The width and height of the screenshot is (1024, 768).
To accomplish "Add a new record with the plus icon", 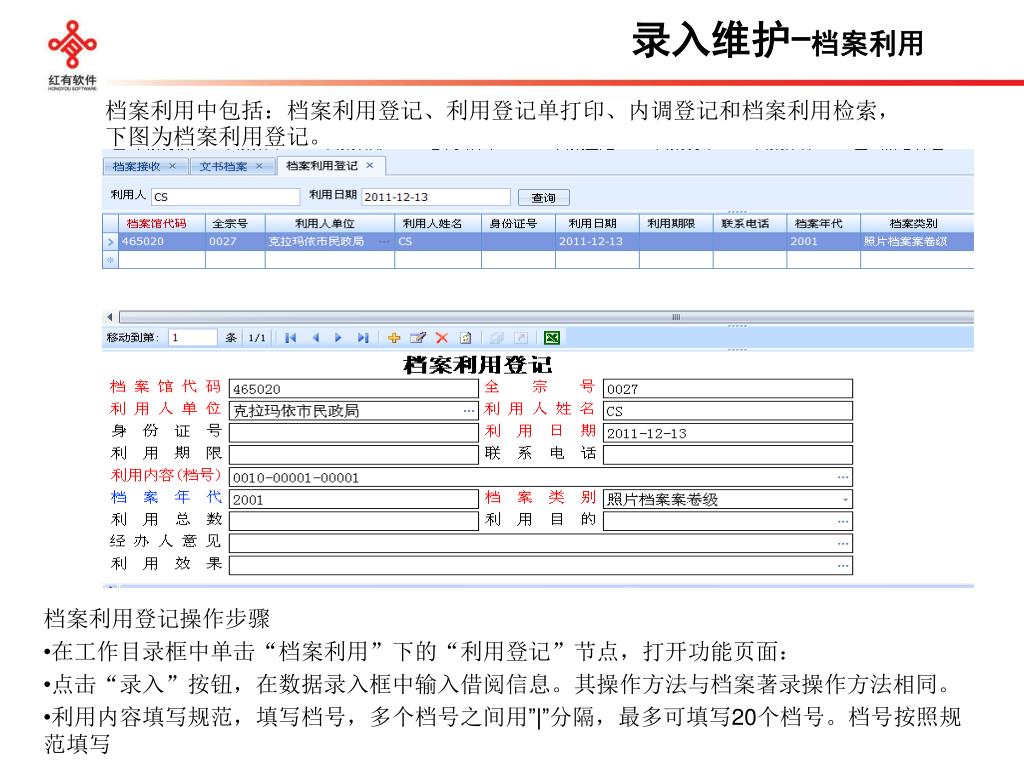I will pyautogui.click(x=394, y=338).
